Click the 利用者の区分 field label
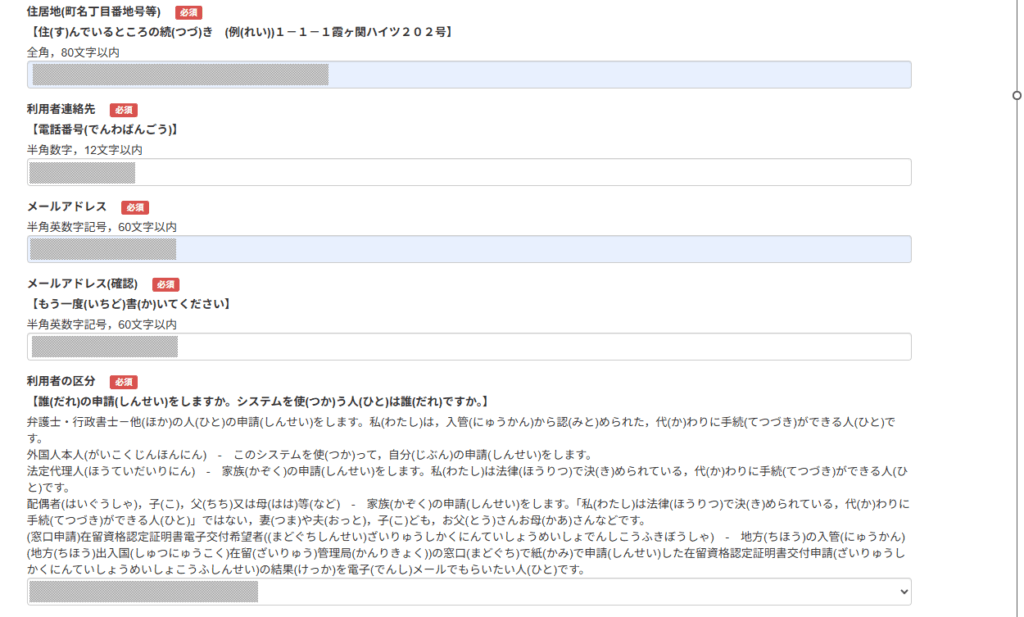Viewport: 1024px width, 617px height. pos(61,382)
